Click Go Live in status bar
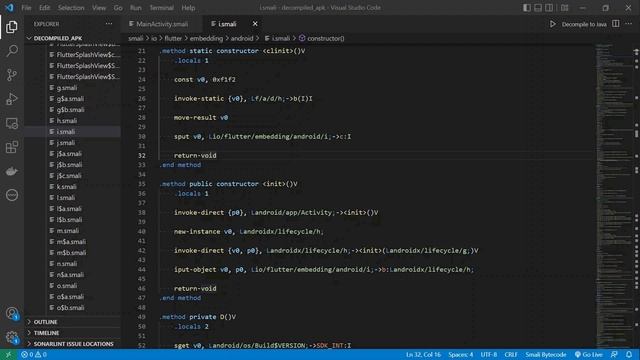The width and height of the screenshot is (640, 360). tap(588, 355)
